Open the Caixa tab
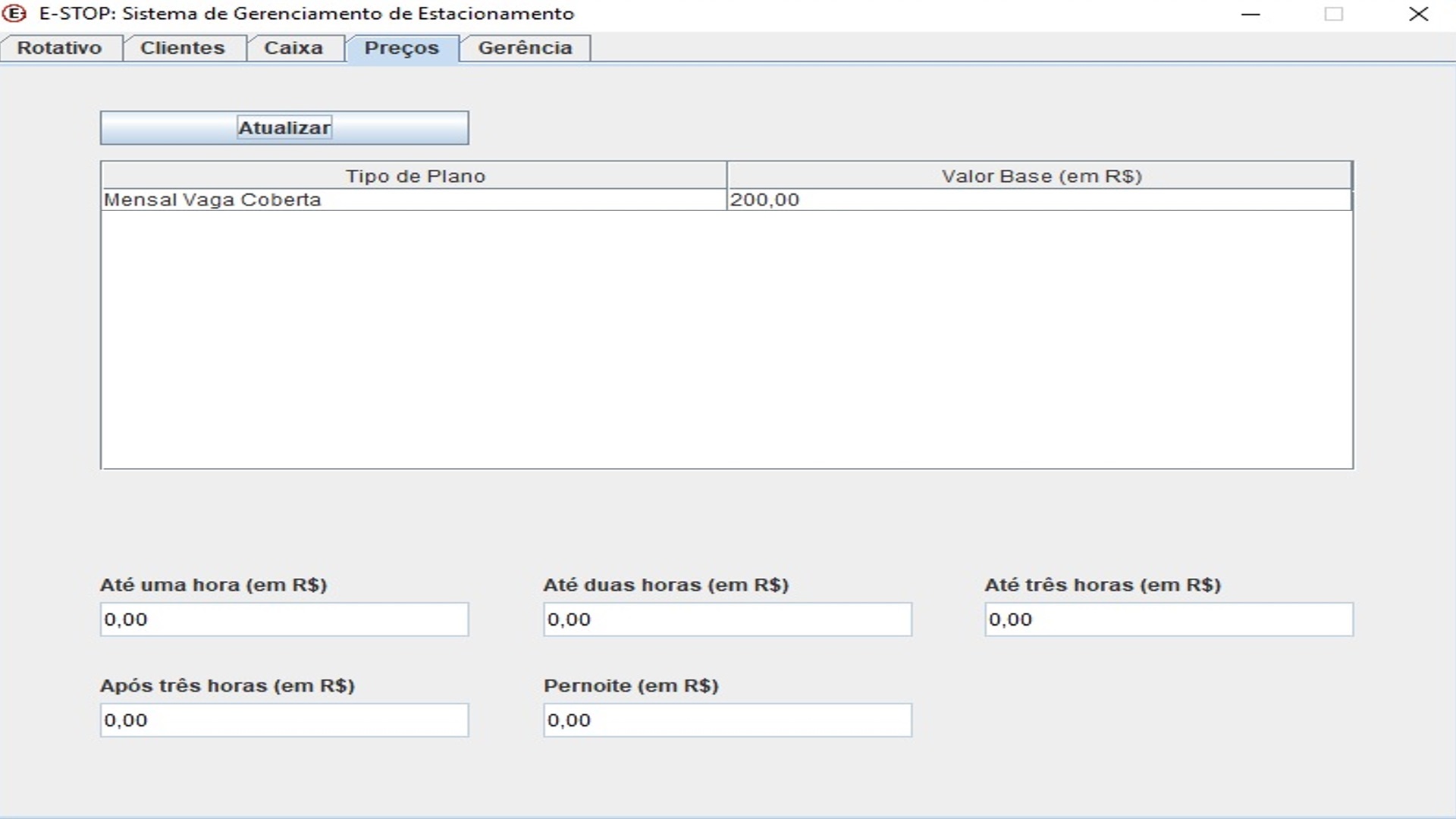Screen dimensions: 1456x819 tap(293, 48)
